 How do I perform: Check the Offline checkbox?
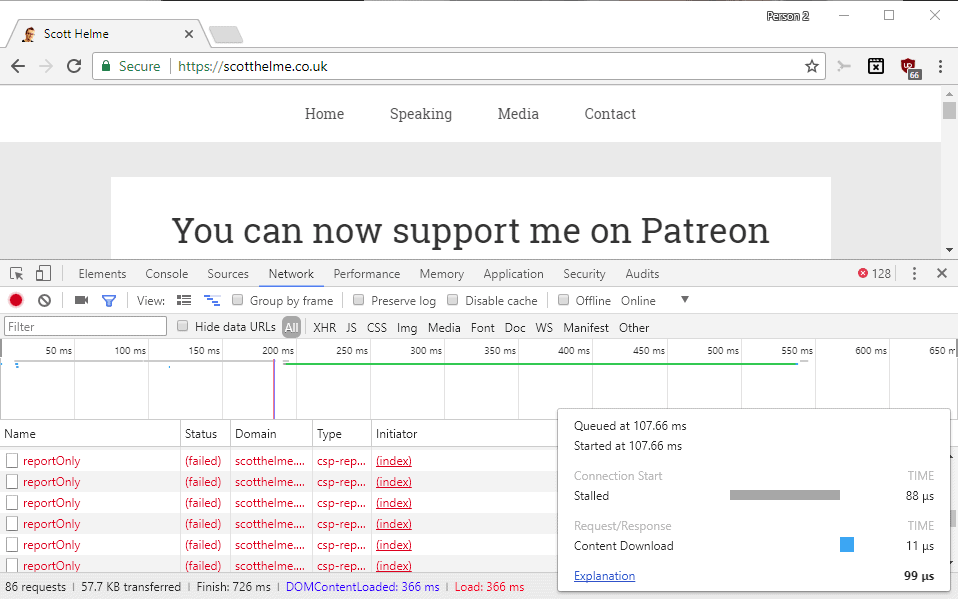click(563, 300)
